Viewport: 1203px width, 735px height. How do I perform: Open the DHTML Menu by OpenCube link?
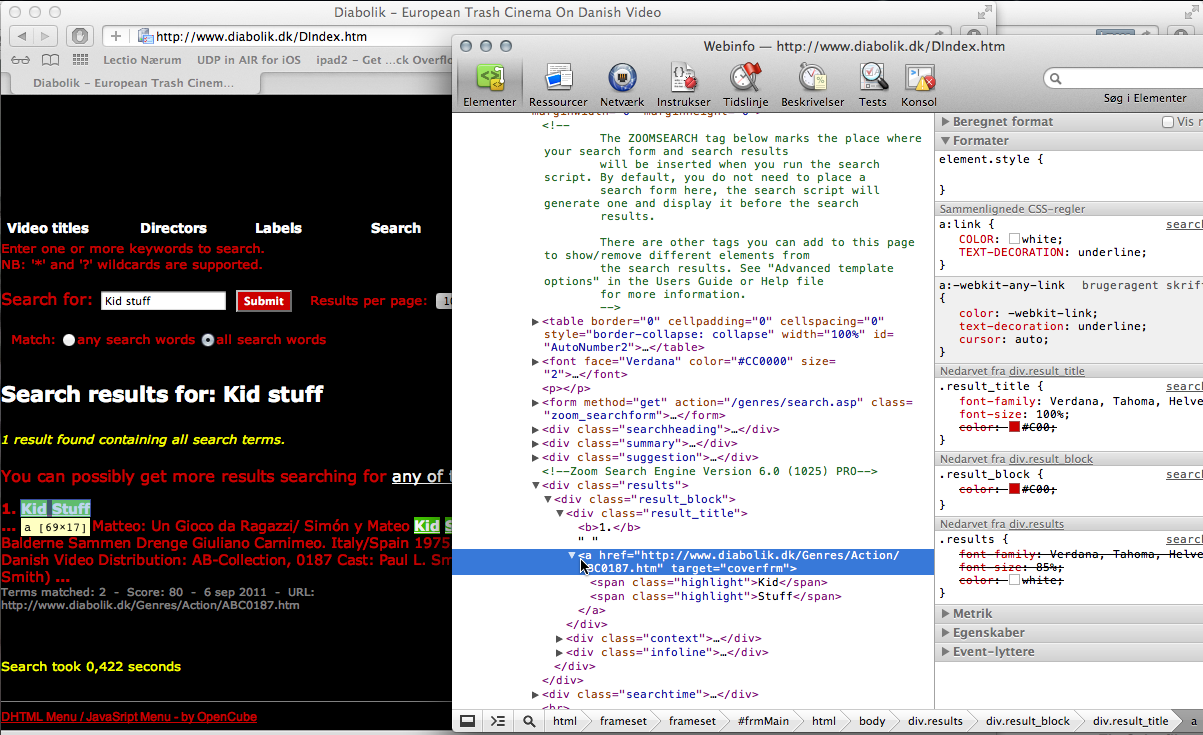click(x=129, y=717)
